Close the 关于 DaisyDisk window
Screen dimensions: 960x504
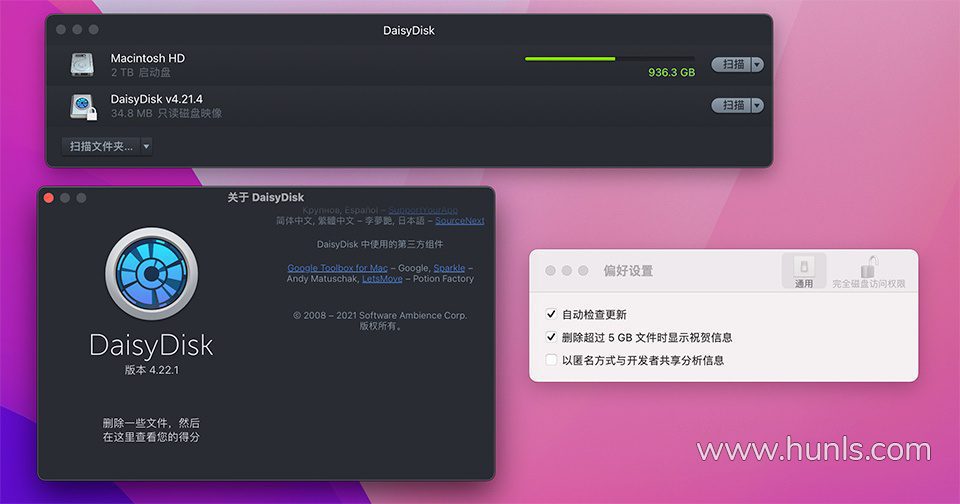click(x=49, y=198)
